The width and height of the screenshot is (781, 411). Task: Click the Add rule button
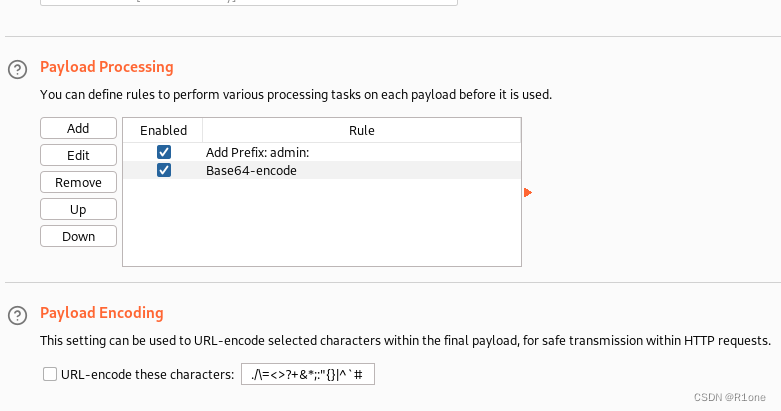78,129
